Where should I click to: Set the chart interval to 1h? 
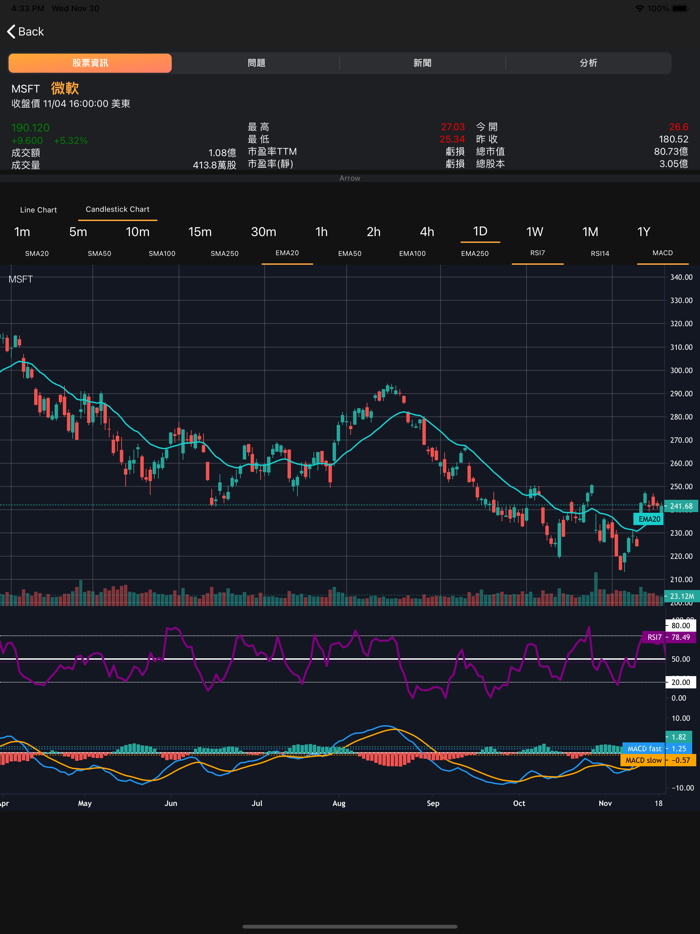point(322,232)
